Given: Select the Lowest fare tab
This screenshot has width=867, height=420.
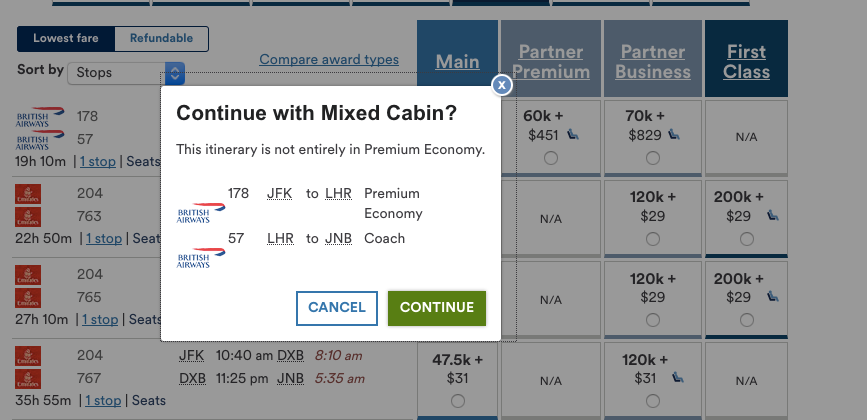Looking at the screenshot, I should click(x=66, y=38).
